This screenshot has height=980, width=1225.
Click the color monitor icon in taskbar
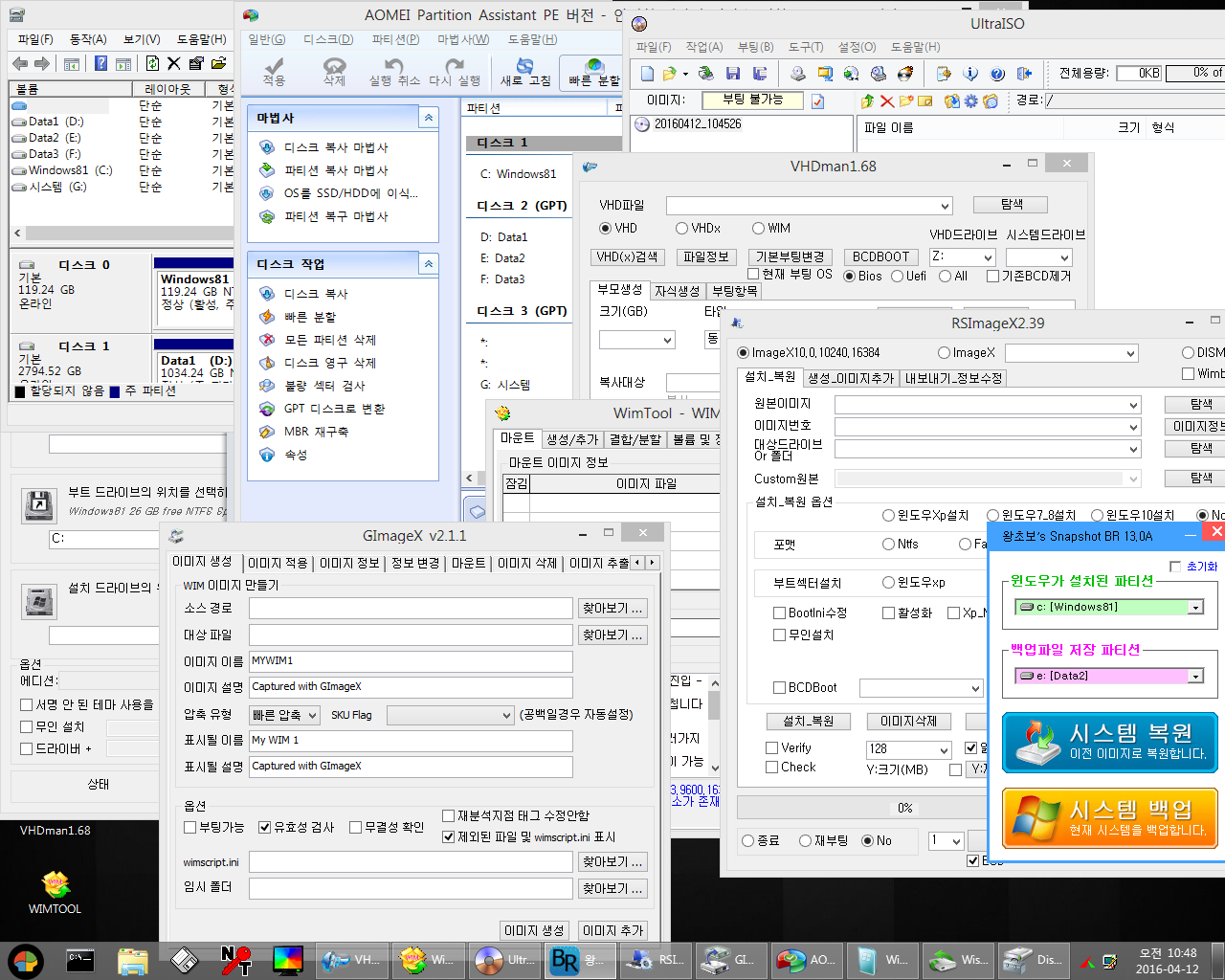point(288,960)
